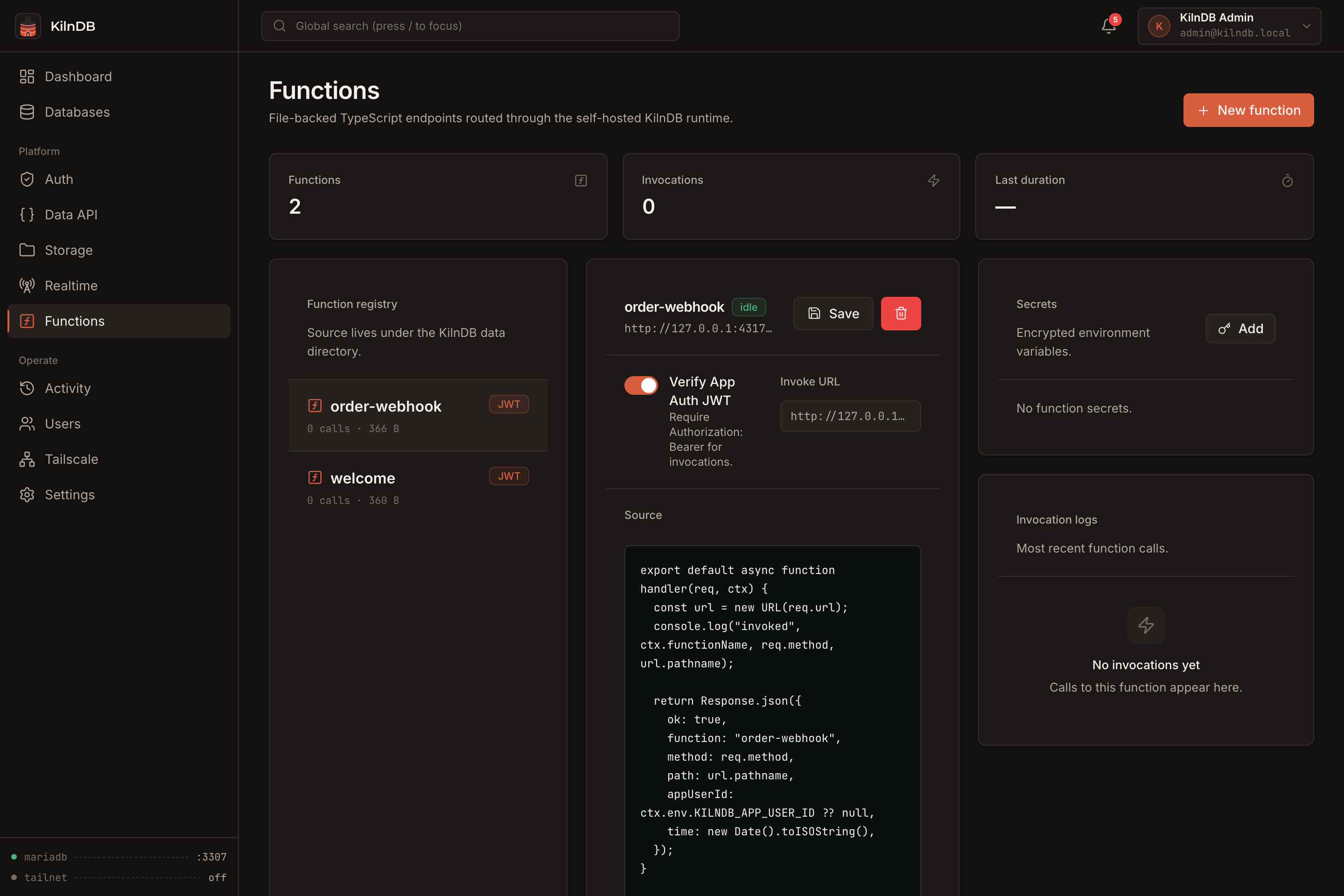The image size is (1344, 896).
Task: Click the admin@kilndb.local email text
Action: click(x=1235, y=33)
